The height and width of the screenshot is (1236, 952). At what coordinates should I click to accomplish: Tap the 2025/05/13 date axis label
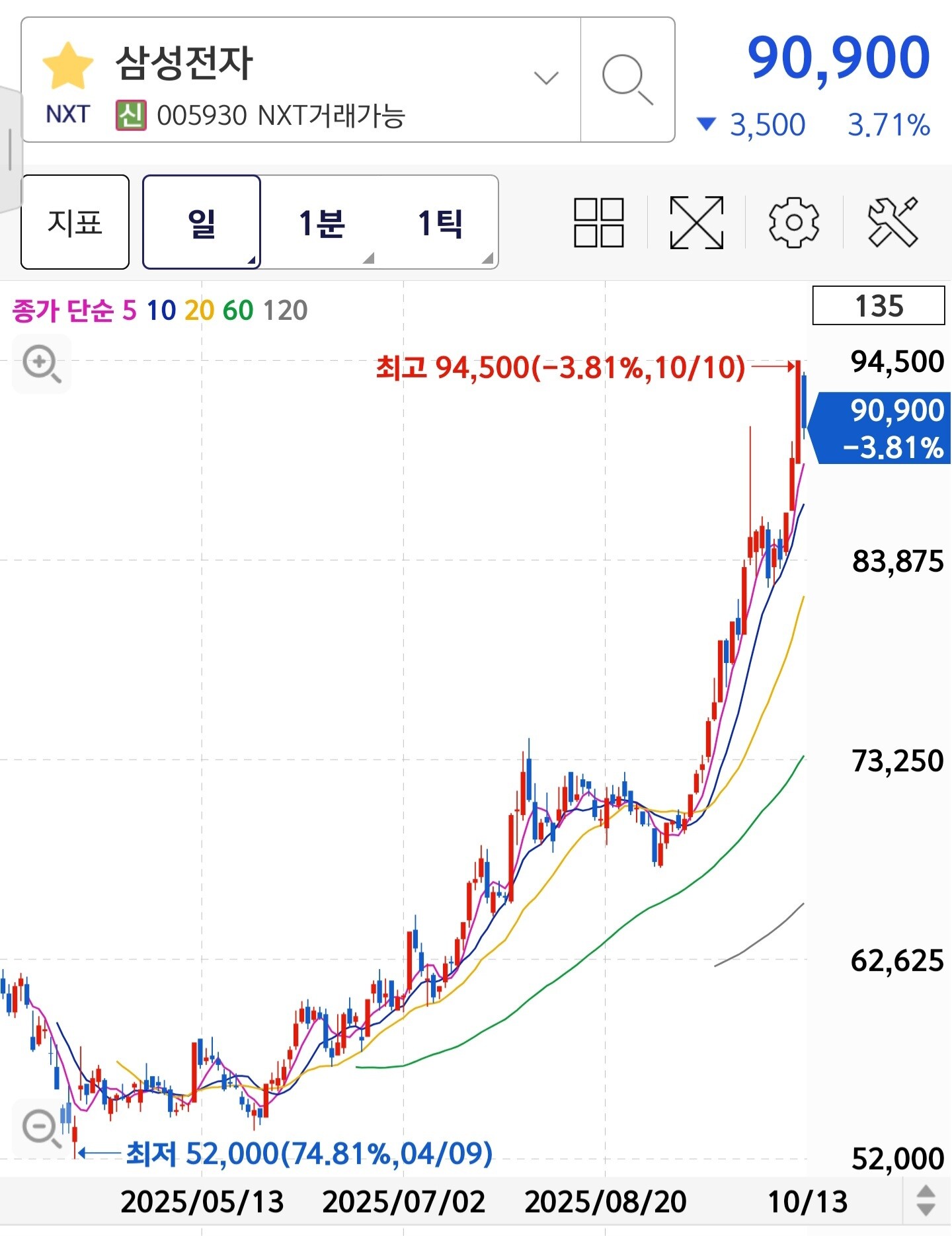(x=202, y=1201)
